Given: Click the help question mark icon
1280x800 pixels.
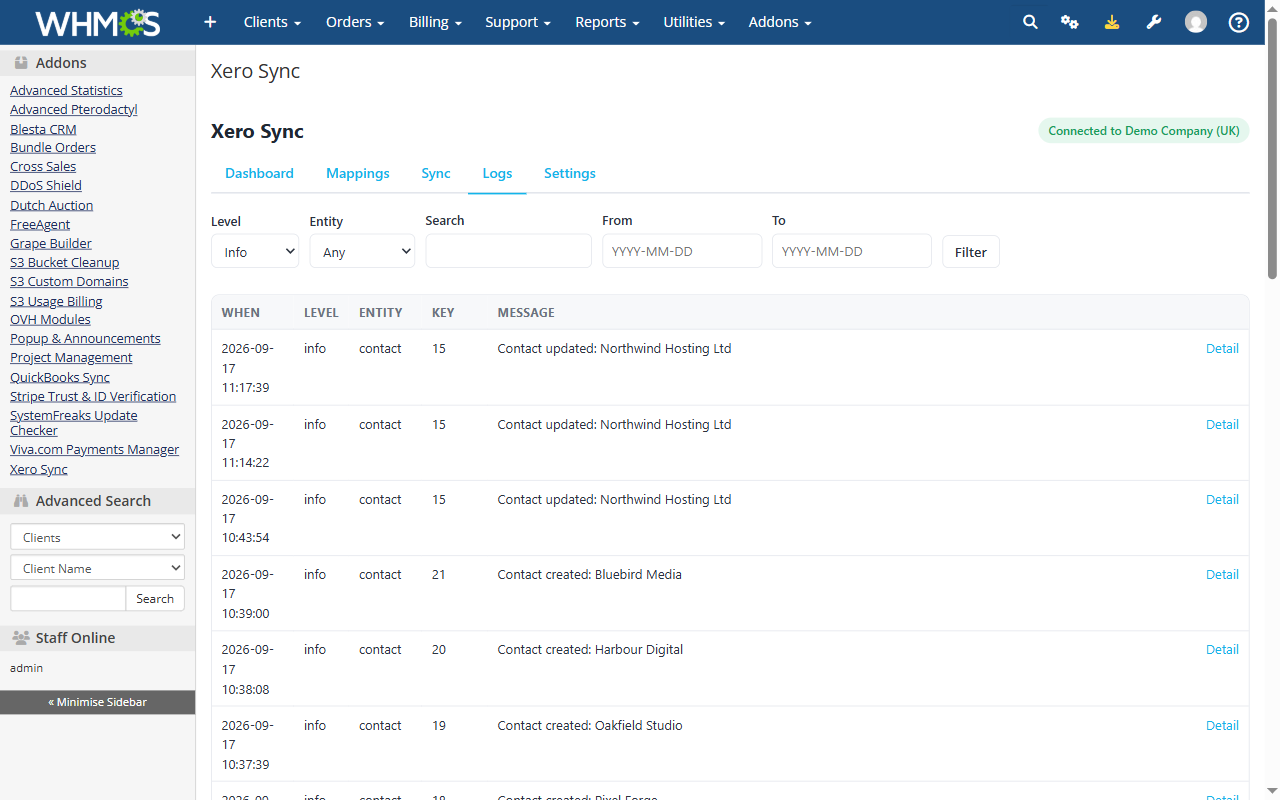Looking at the screenshot, I should pyautogui.click(x=1239, y=22).
